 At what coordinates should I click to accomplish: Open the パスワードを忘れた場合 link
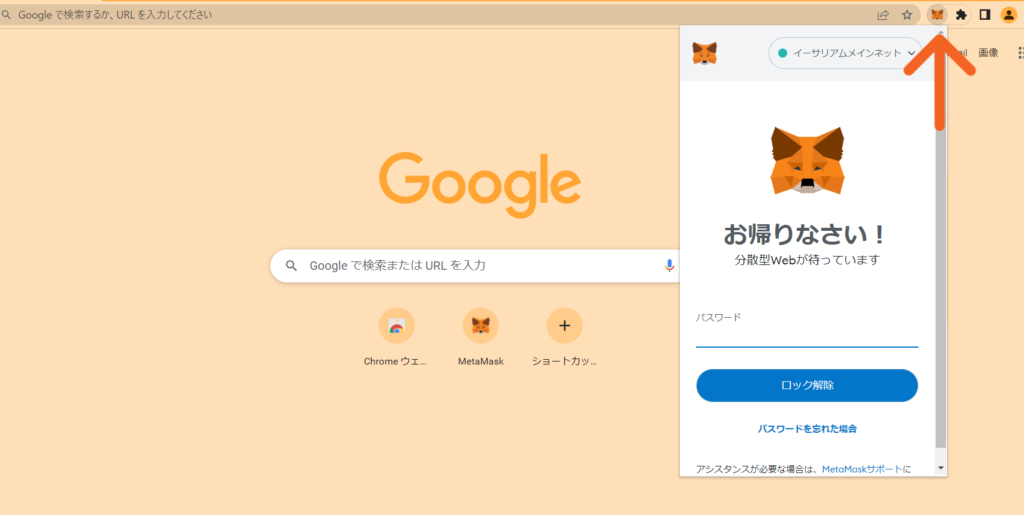pyautogui.click(x=807, y=429)
